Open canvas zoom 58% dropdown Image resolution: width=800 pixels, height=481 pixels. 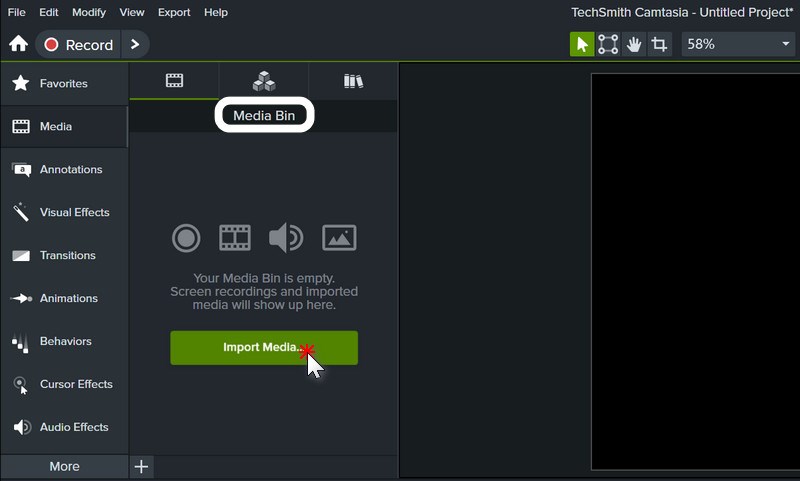click(738, 44)
